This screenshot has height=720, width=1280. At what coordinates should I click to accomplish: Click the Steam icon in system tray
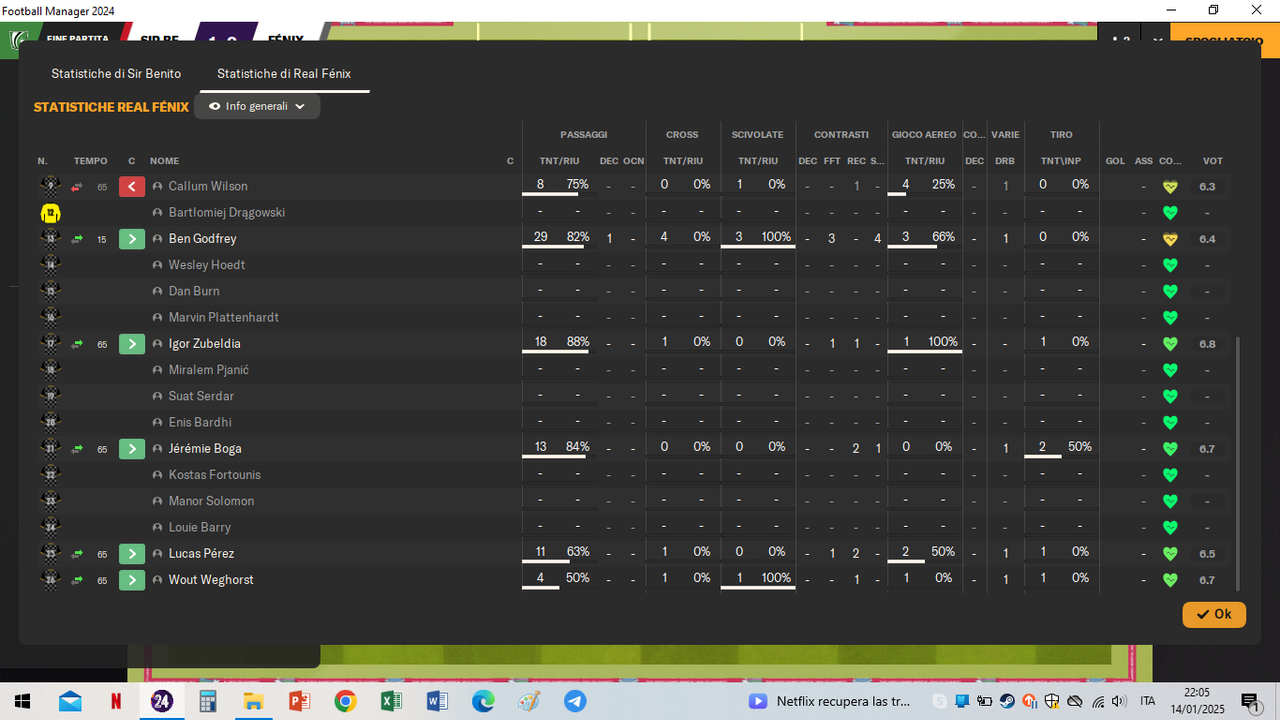[x=1007, y=701]
